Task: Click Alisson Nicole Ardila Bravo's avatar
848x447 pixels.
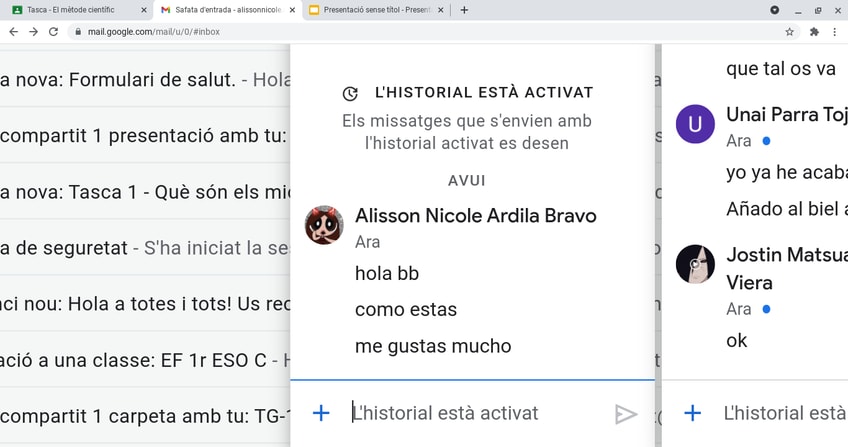Action: coord(324,225)
